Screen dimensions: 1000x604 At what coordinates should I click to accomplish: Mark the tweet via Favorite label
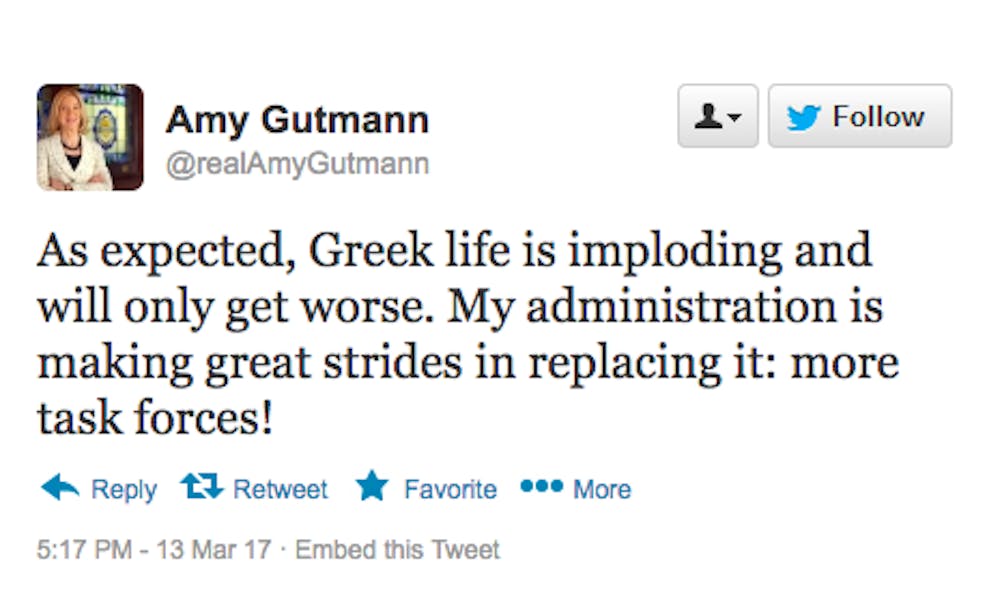(450, 490)
